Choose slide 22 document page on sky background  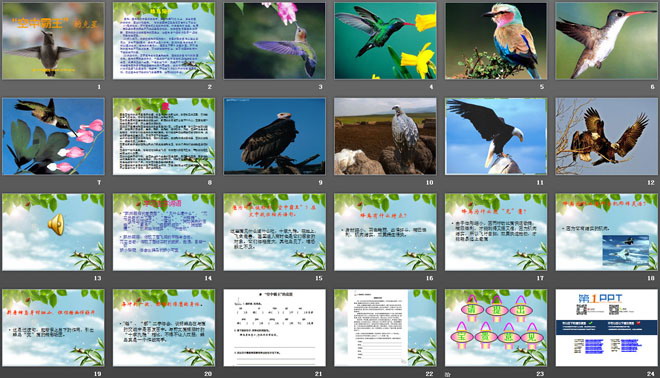(386, 327)
